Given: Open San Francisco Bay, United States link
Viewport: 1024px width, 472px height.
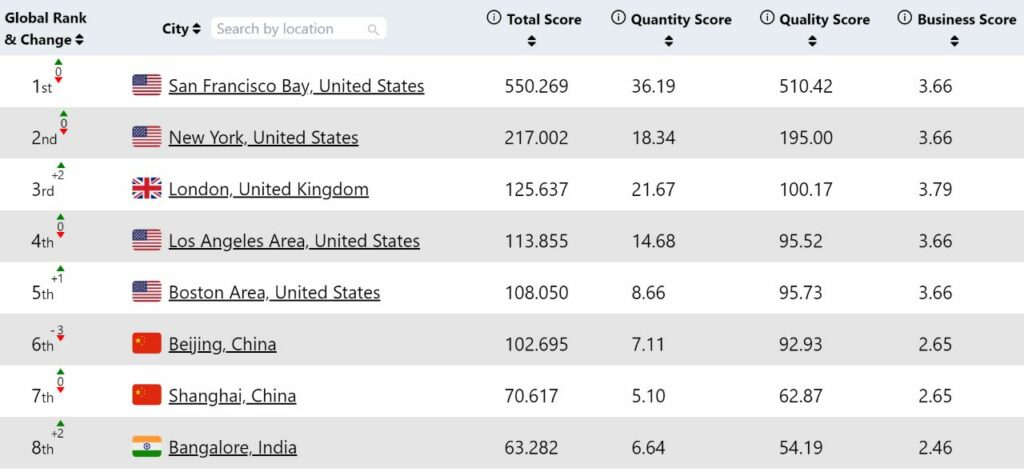Looking at the screenshot, I should tap(296, 86).
